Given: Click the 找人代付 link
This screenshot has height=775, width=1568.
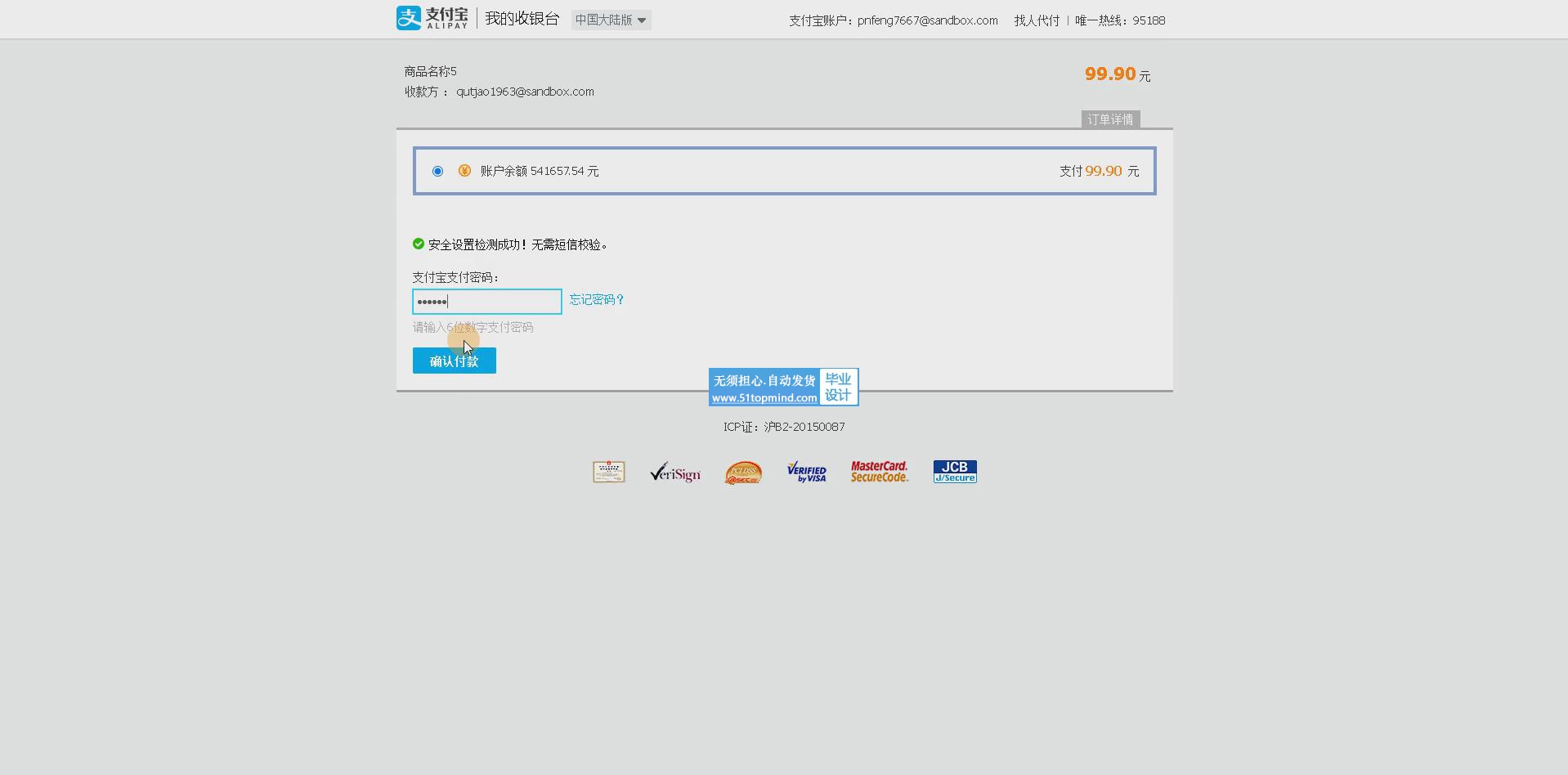Looking at the screenshot, I should coord(1037,20).
